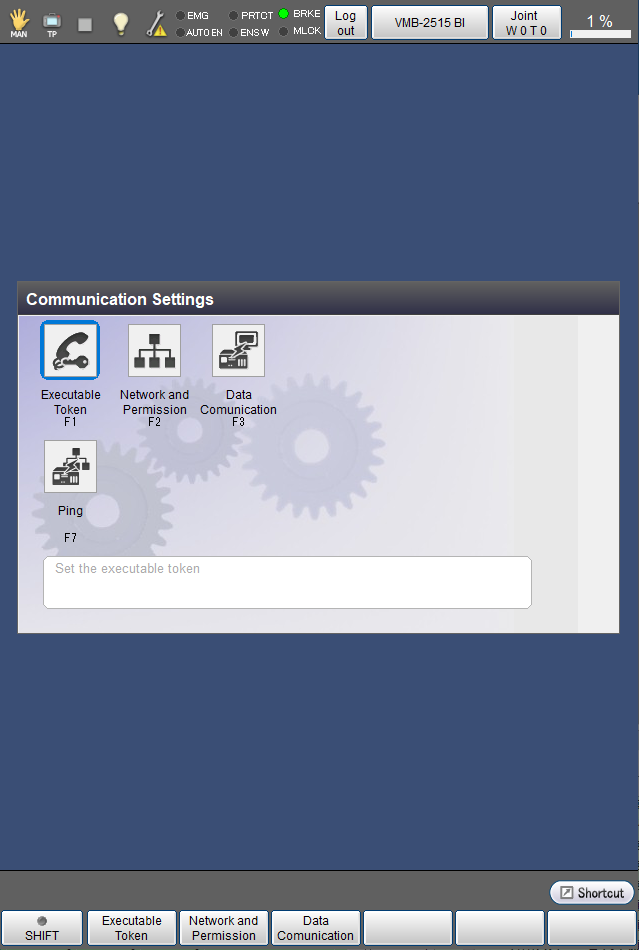
Task: Click the gray stop square icon
Action: pos(85,24)
